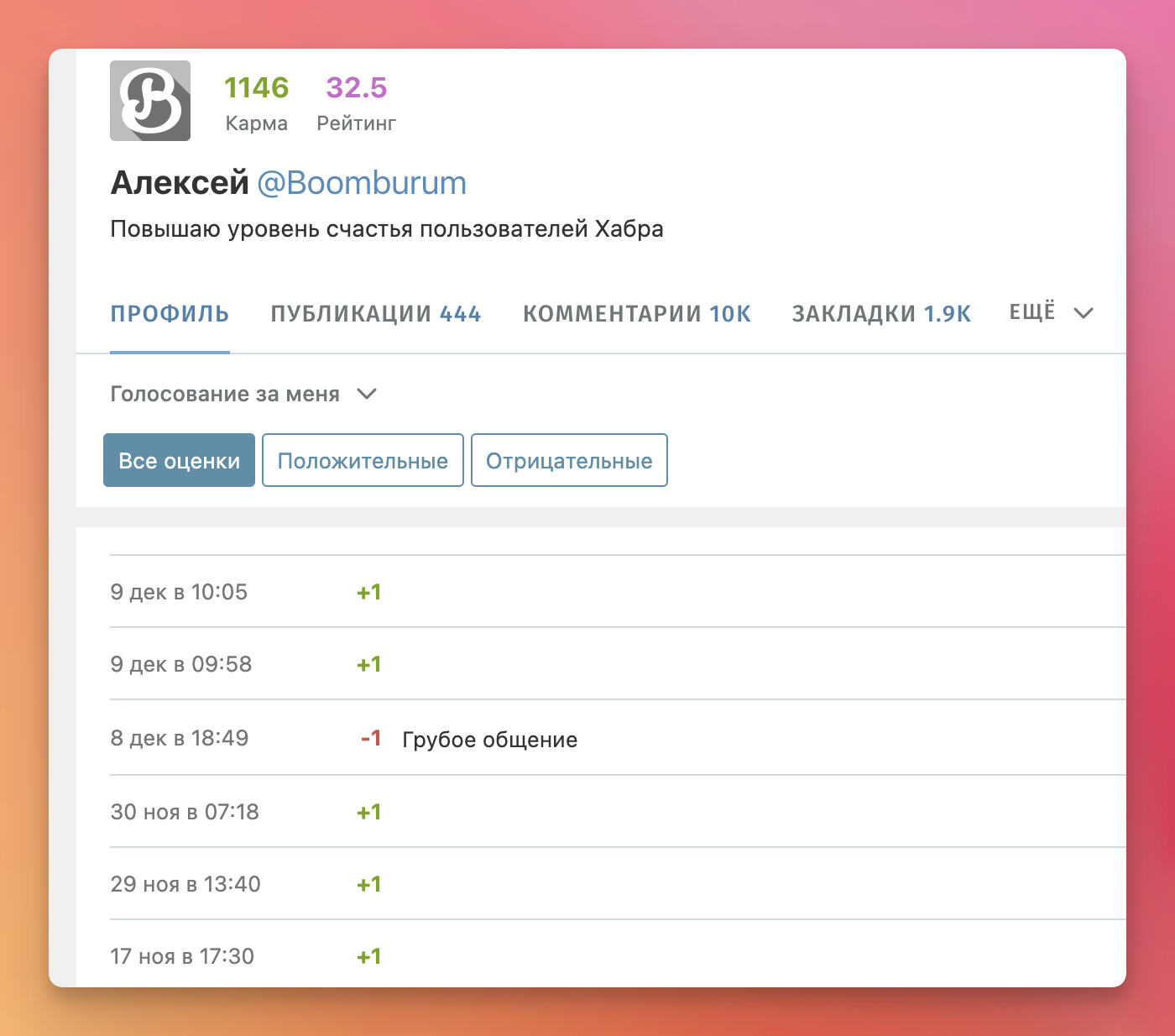Select the -1 negative vote value
Screen dimensions: 1175x1036
pyautogui.click(x=371, y=738)
